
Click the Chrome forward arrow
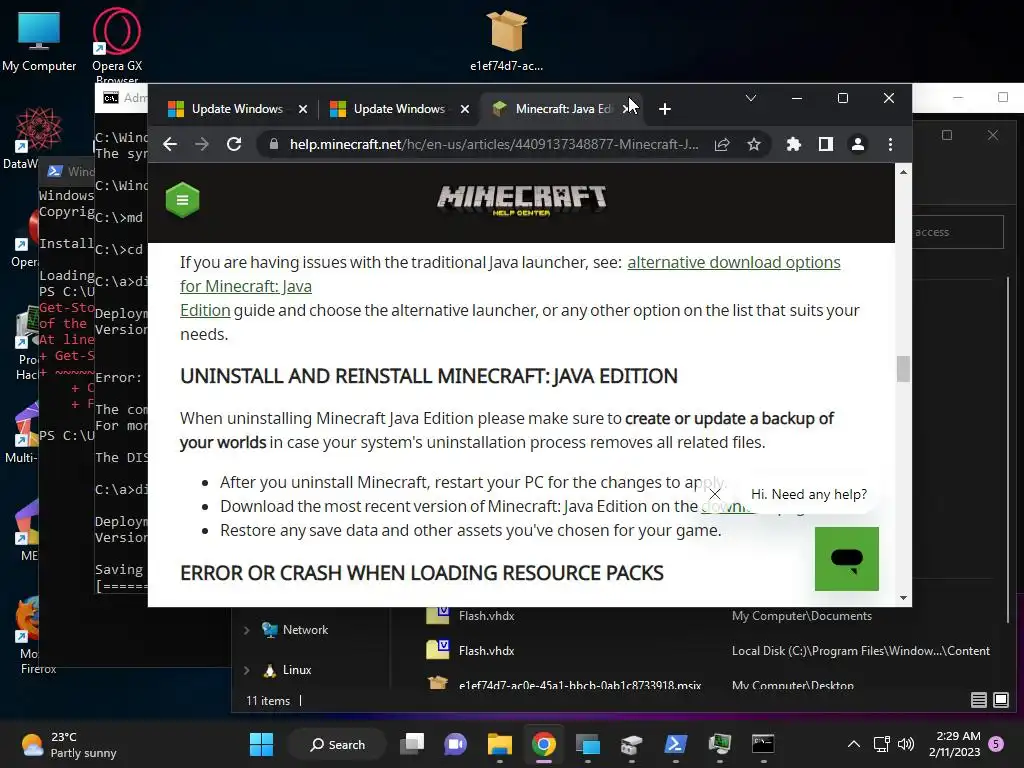click(x=202, y=144)
